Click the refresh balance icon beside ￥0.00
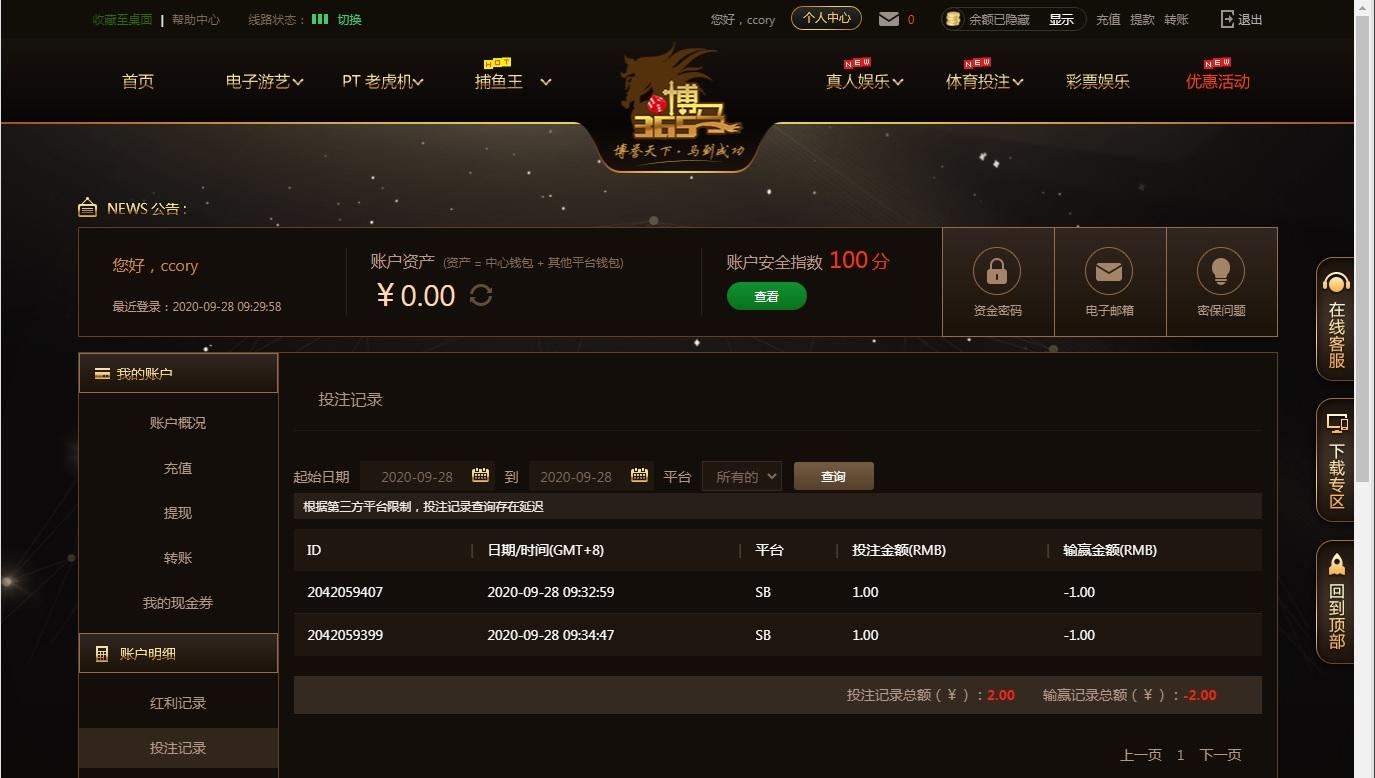Screen dimensions: 1375x778 [481, 295]
